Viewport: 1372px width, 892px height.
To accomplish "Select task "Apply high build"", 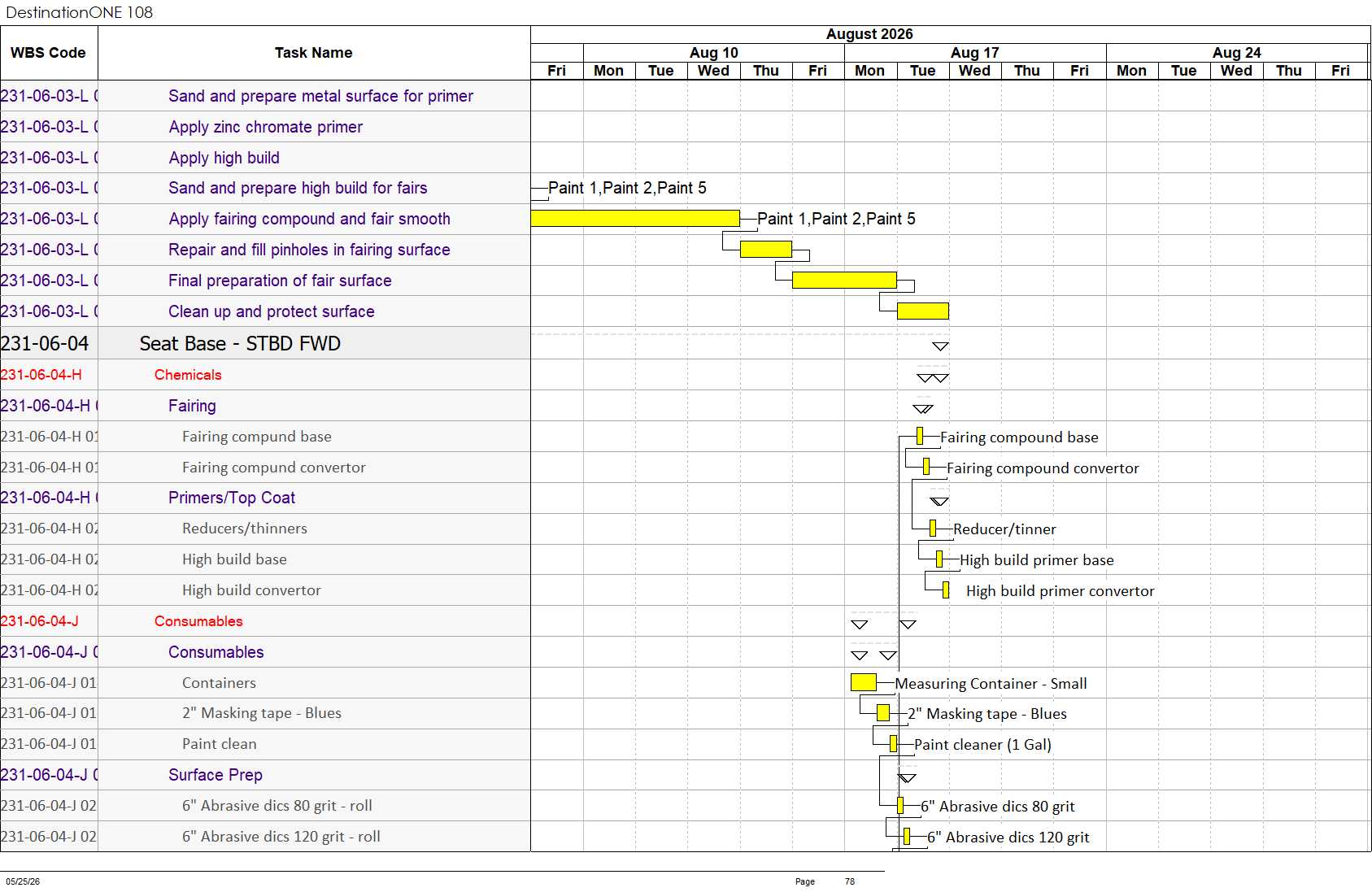I will (x=224, y=158).
